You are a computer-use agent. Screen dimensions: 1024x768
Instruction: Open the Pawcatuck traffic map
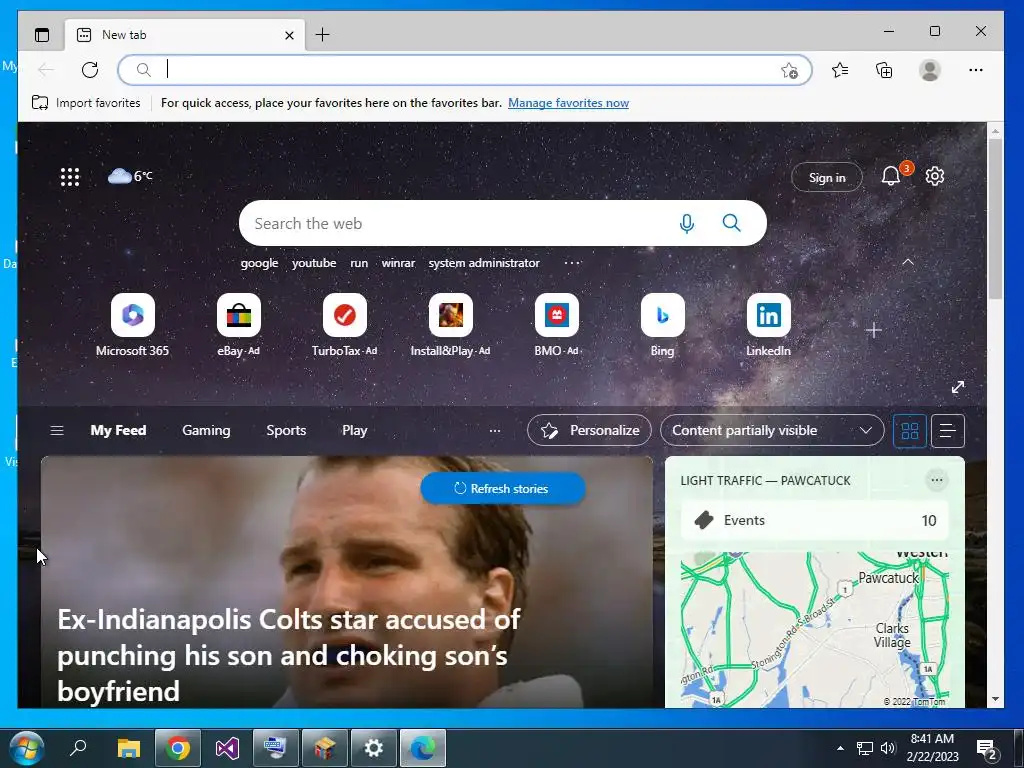(814, 630)
